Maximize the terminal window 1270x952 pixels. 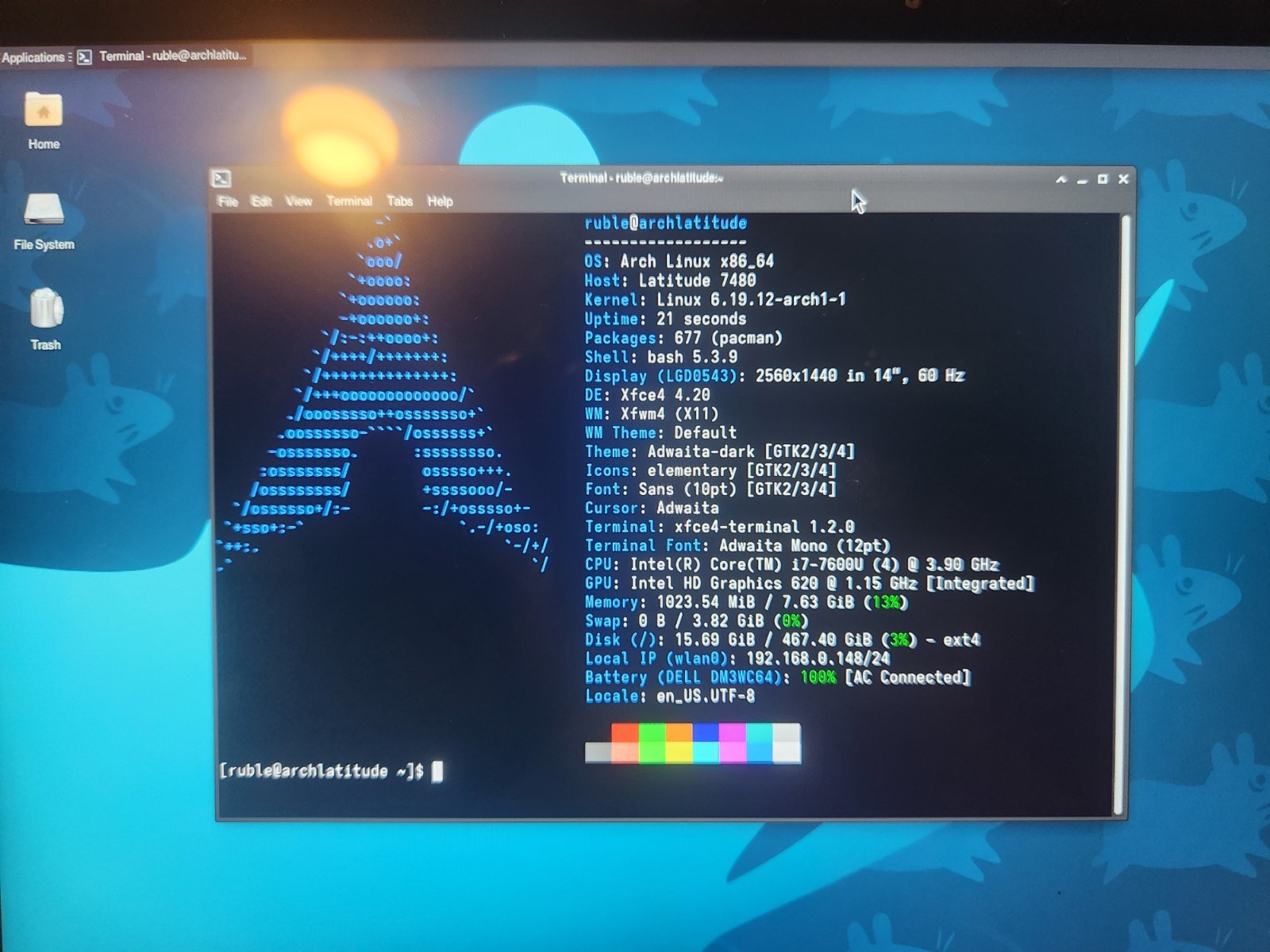(1103, 179)
